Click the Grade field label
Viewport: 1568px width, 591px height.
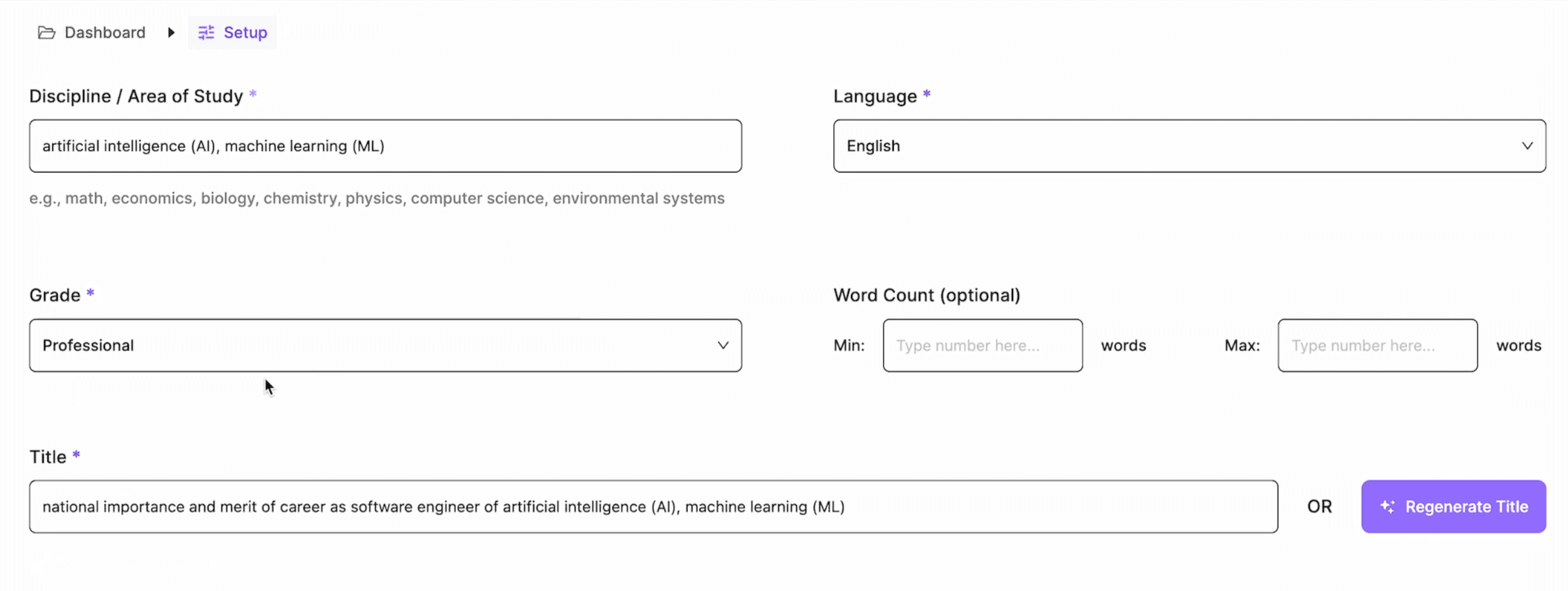[x=55, y=295]
